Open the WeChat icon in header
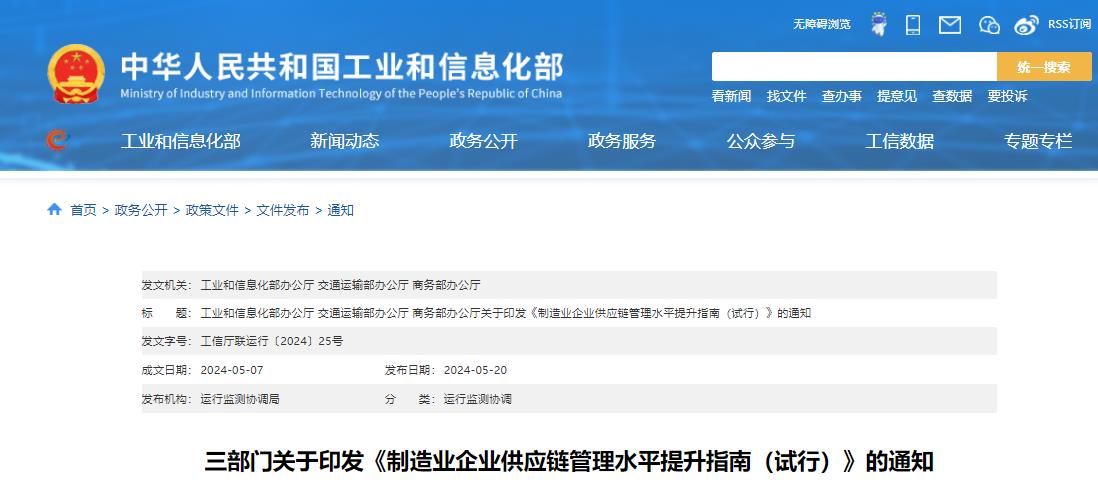 (x=989, y=24)
